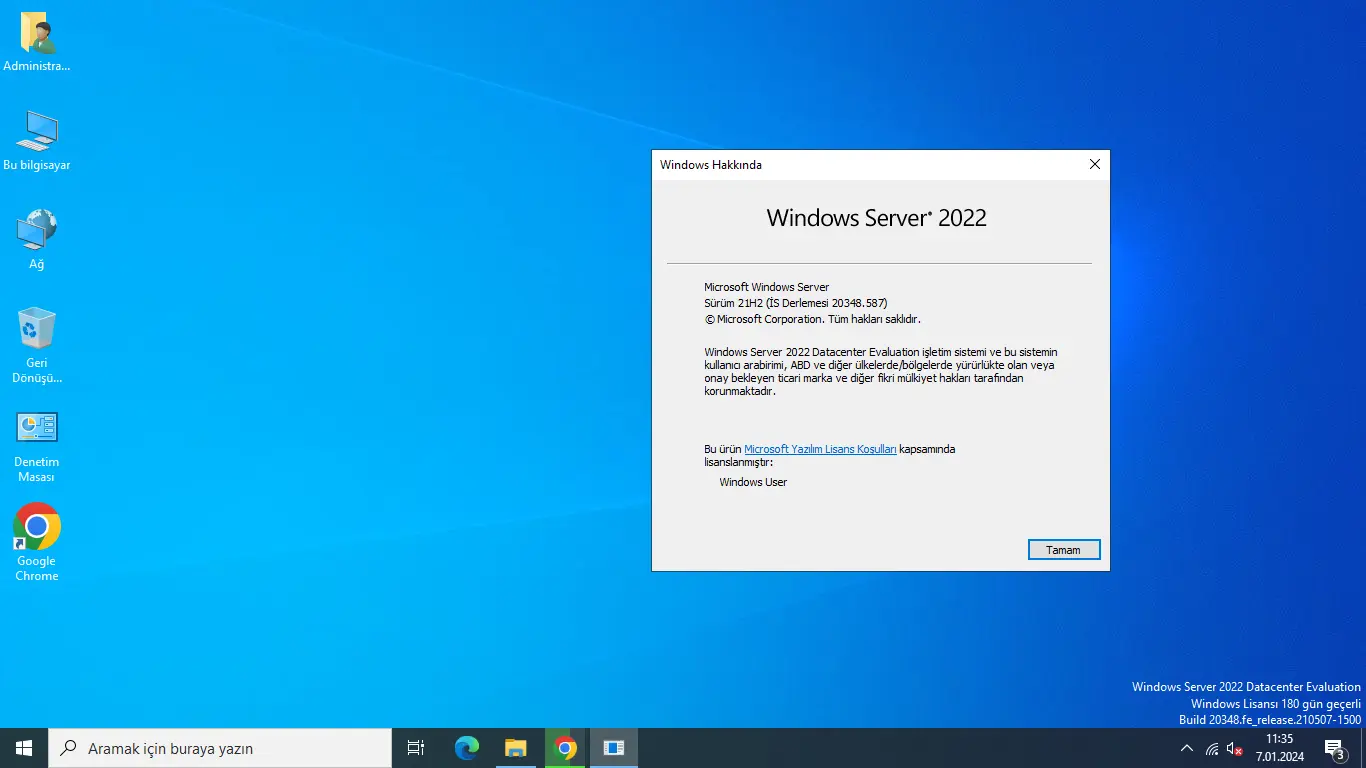Switch to Google Chrome on the taskbar
The height and width of the screenshot is (768, 1366).
[x=565, y=748]
